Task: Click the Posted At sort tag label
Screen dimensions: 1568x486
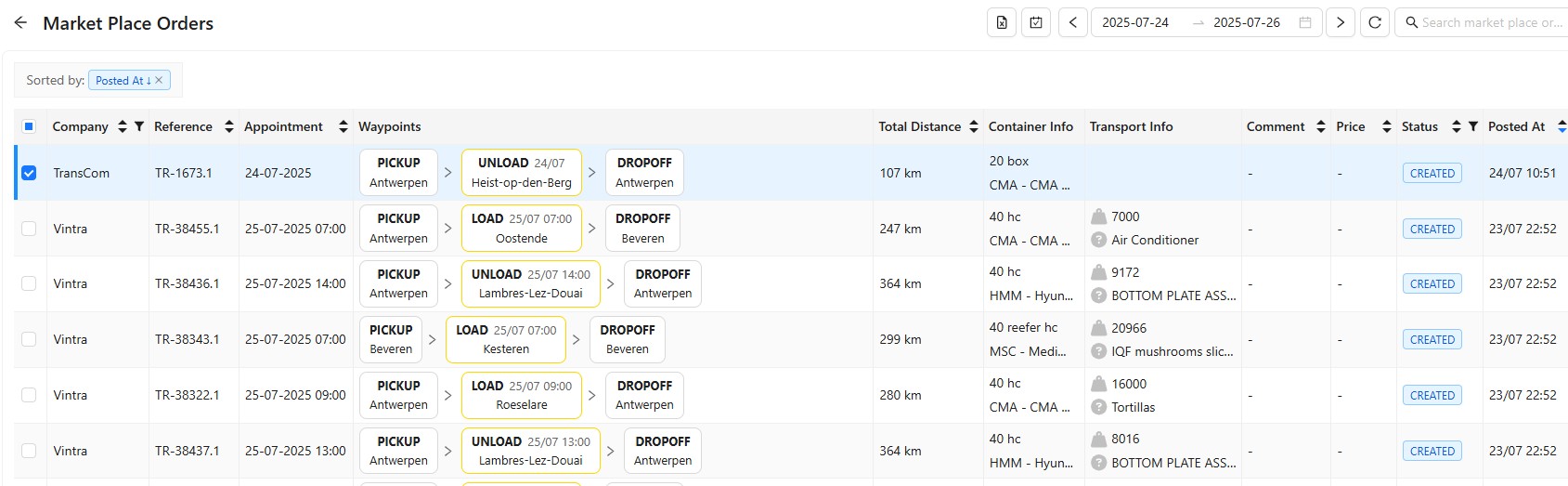Action: pos(123,81)
